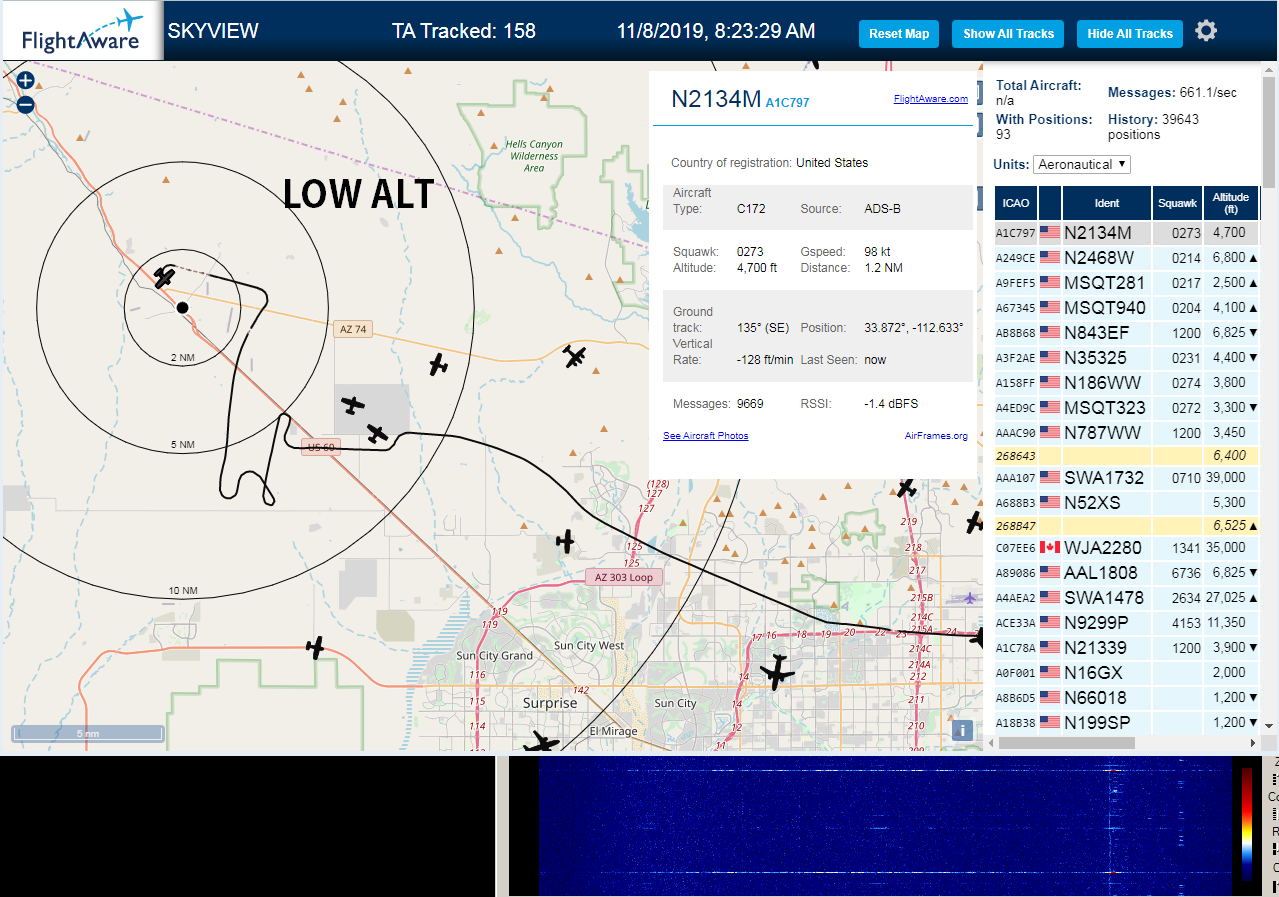Click the table horizontal scrollbar right arrow
This screenshot has height=897, width=1279.
pyautogui.click(x=1254, y=743)
